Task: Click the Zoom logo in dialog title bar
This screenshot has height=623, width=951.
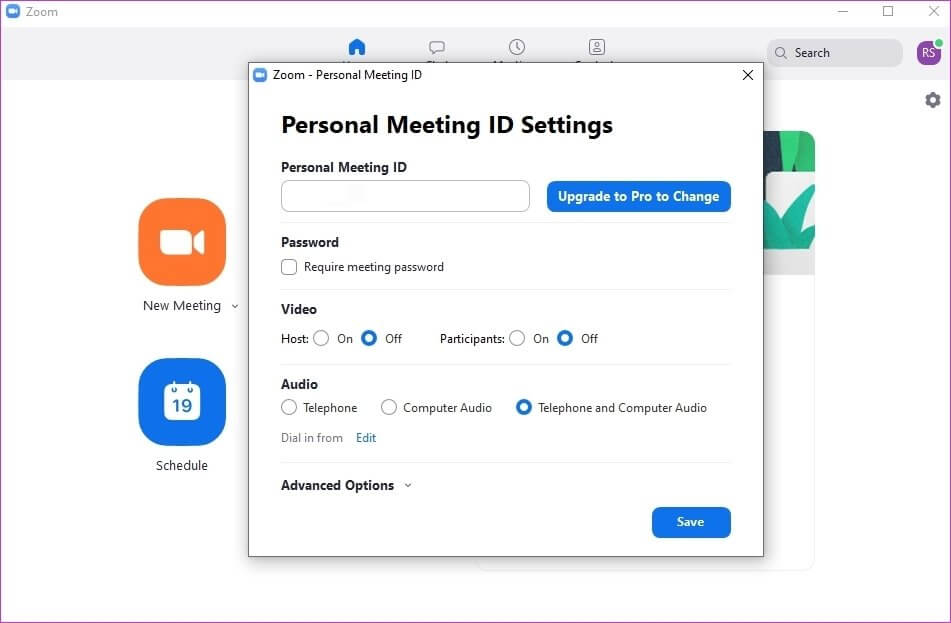Action: [x=260, y=75]
